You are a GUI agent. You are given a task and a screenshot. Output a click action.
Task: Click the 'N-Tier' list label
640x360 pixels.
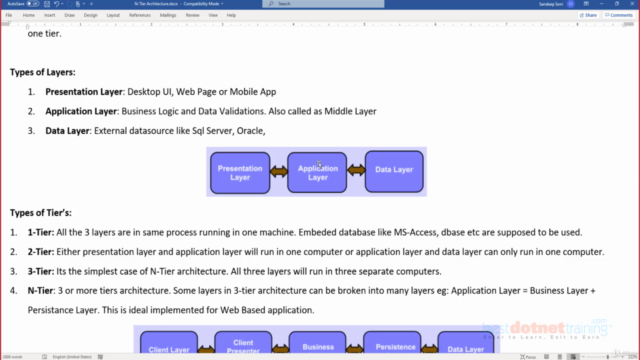40,291
